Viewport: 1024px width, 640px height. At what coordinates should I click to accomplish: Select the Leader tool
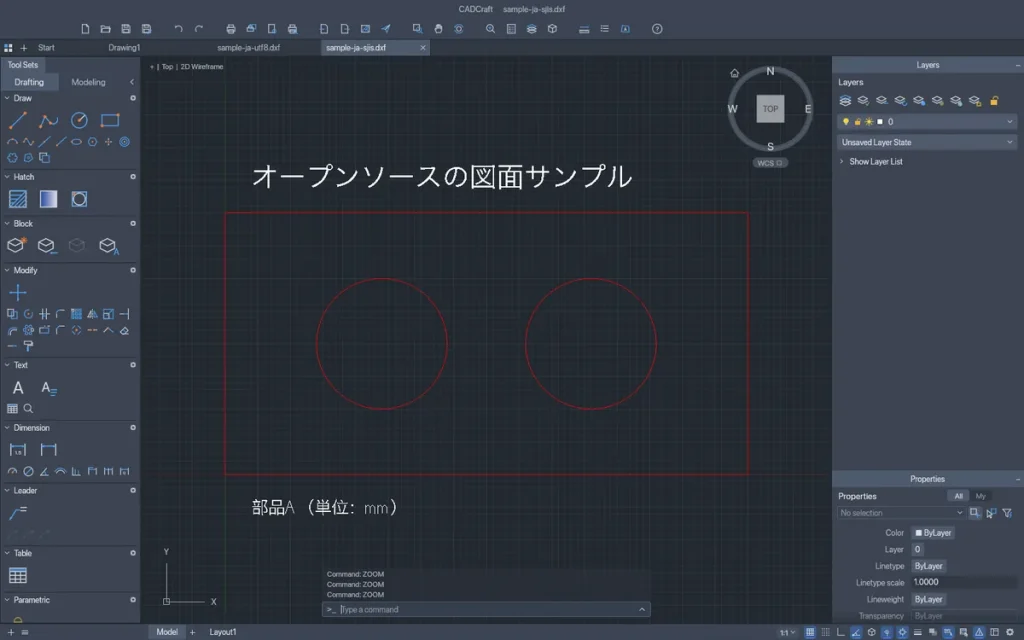[x=18, y=513]
